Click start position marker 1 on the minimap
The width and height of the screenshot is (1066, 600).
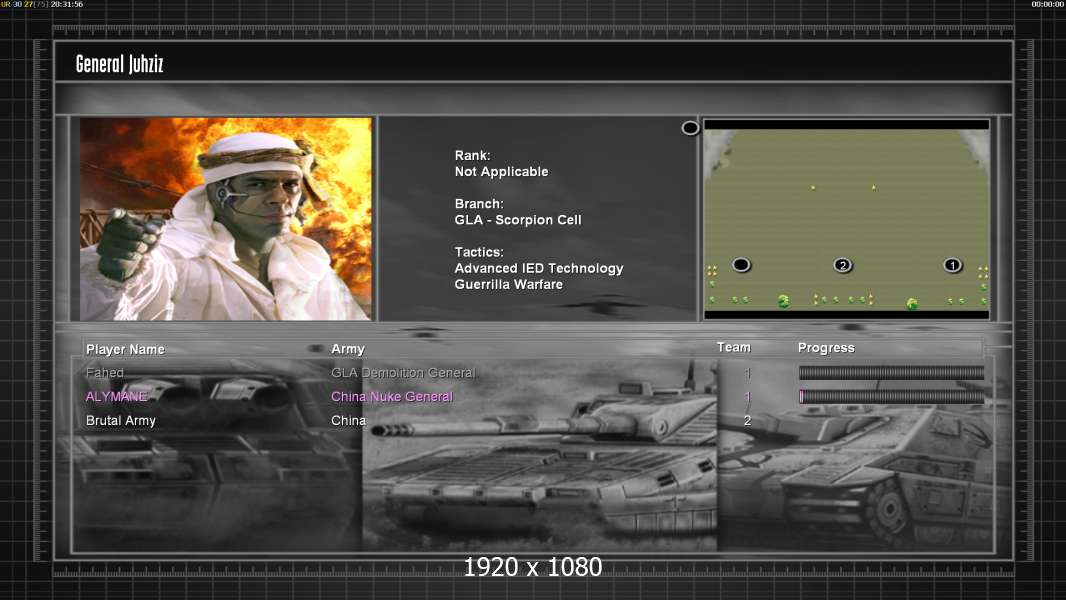click(x=952, y=265)
